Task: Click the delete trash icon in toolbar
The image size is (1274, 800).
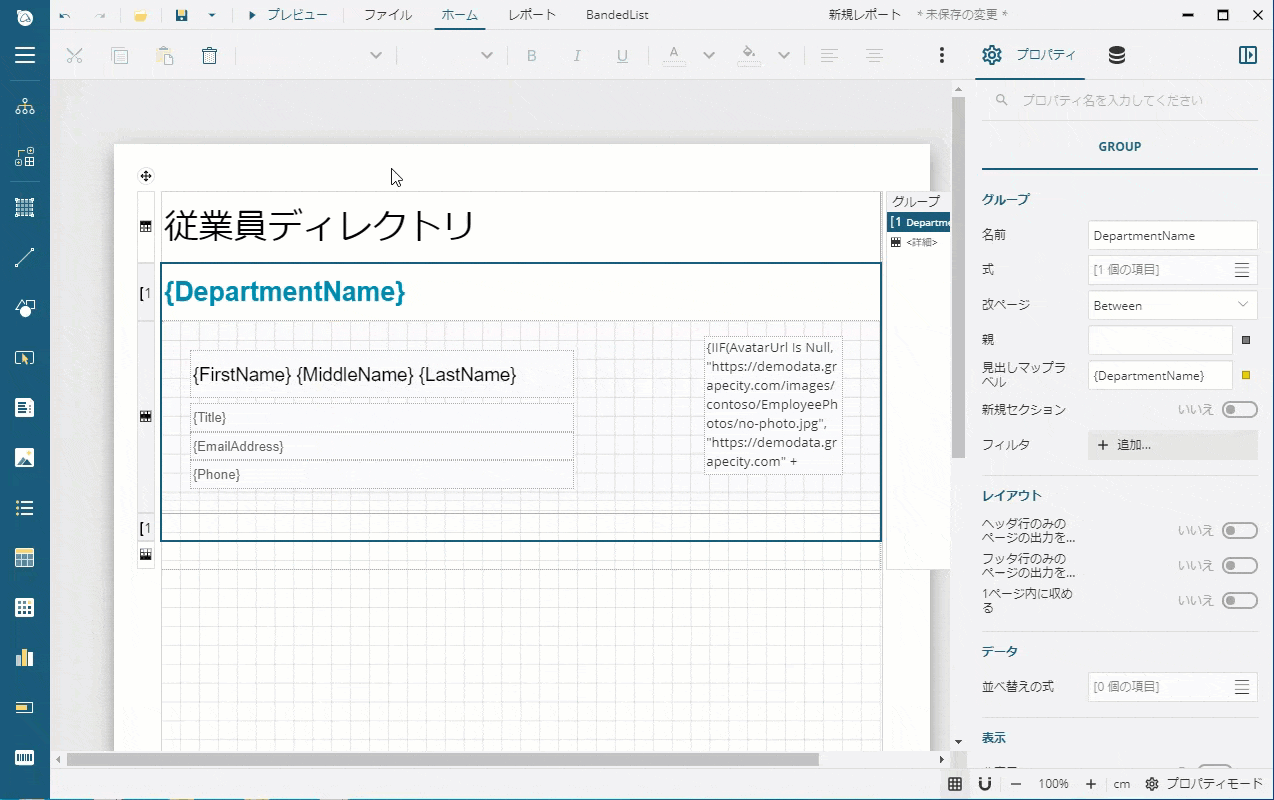Action: click(209, 56)
